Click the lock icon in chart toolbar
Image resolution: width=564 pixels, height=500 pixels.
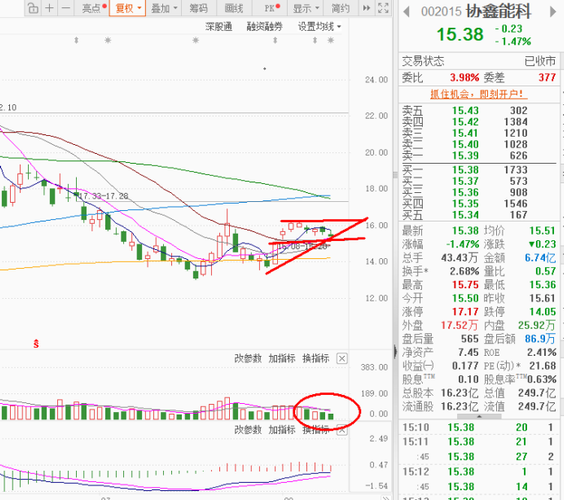(x=33, y=8)
